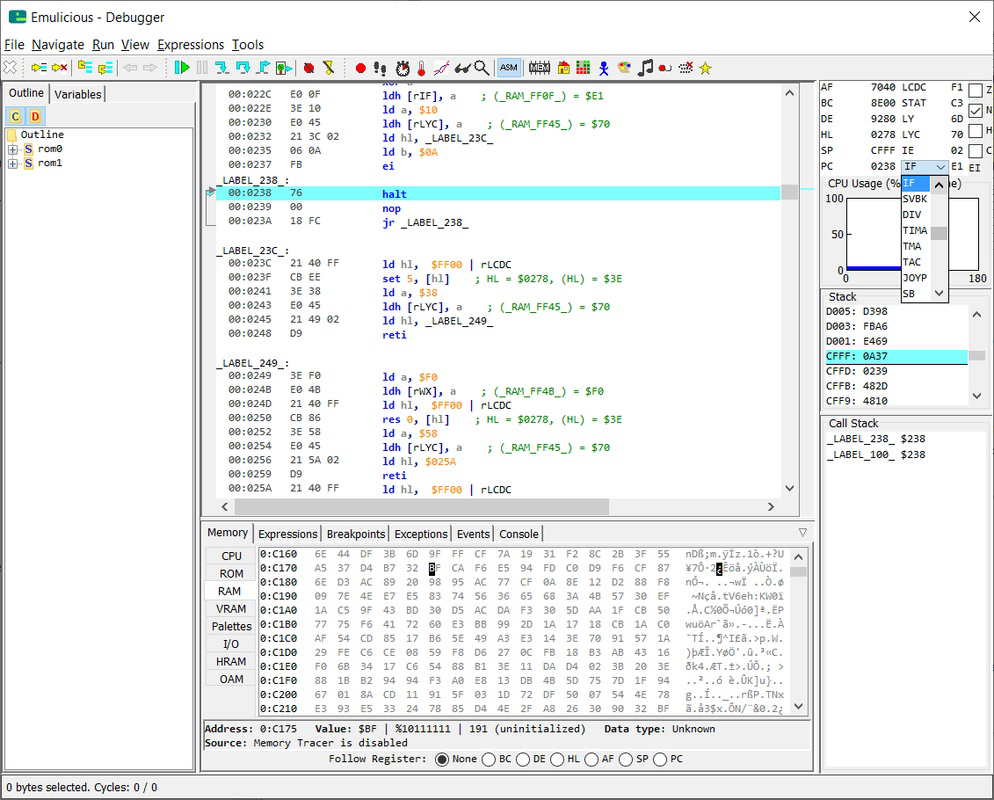The image size is (994, 800).
Task: Toggle the Z flag checkbox
Action: pos(976,91)
